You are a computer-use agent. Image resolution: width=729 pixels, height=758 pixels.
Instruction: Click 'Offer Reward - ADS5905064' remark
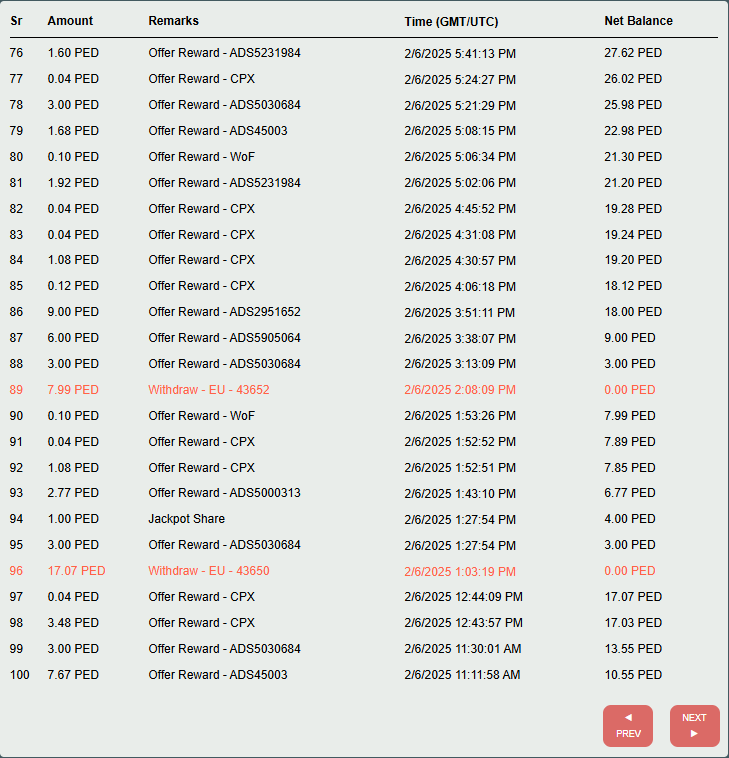[224, 337]
